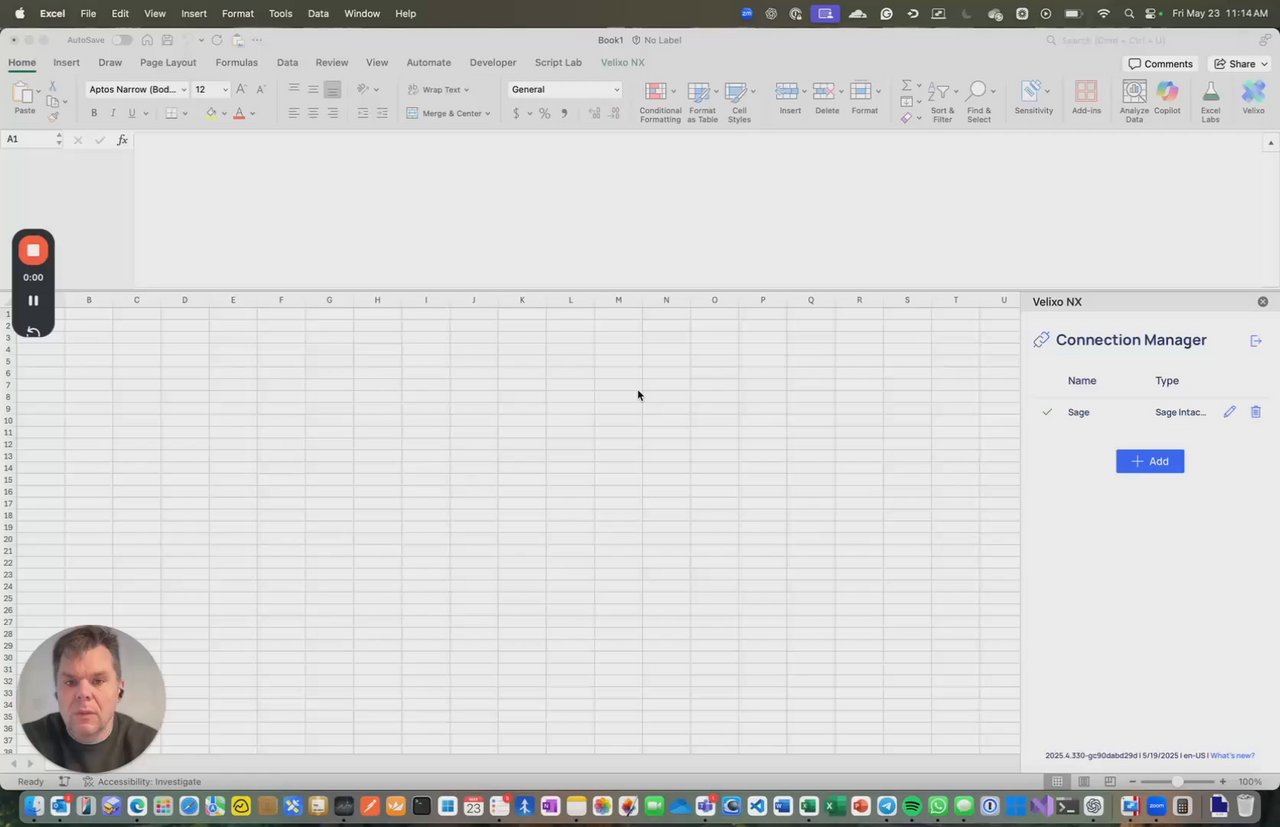Expand the Merge & Center dropdown arrow

point(488,114)
